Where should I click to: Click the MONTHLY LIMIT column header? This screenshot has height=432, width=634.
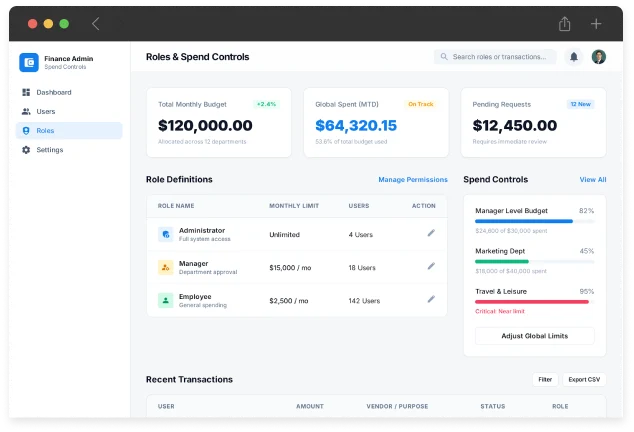294,206
